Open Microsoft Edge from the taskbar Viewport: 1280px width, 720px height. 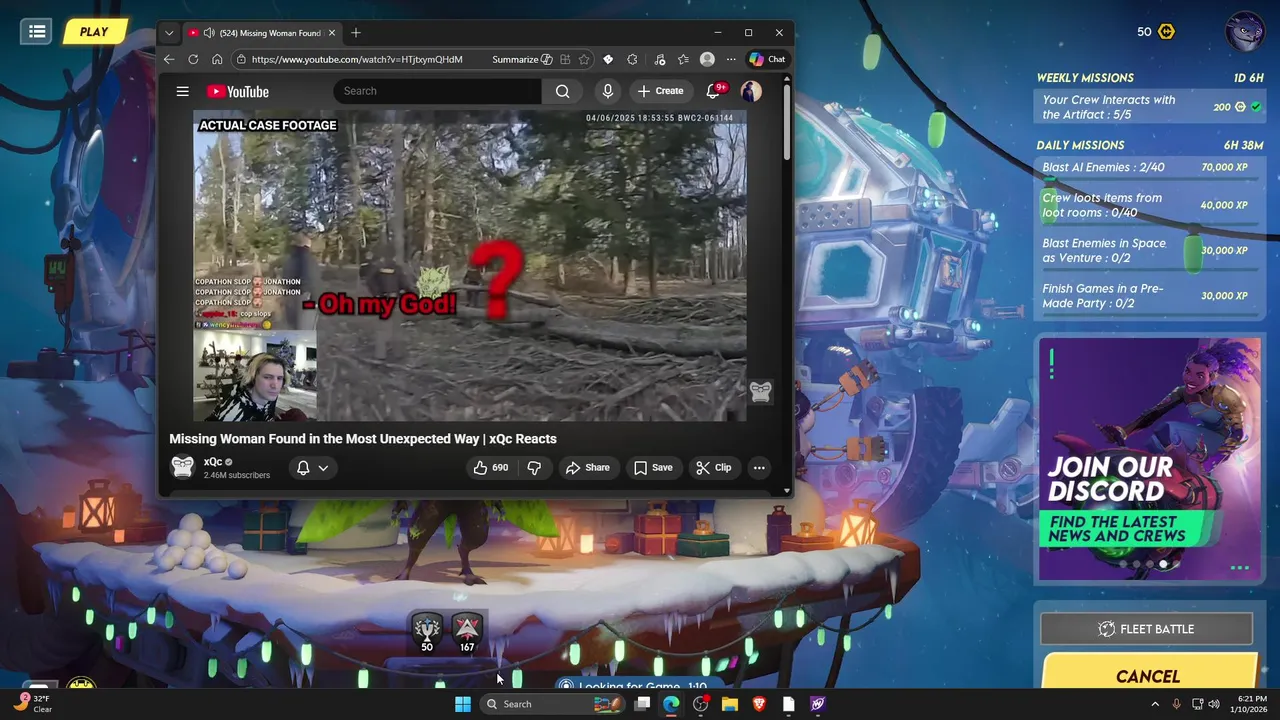coord(671,704)
